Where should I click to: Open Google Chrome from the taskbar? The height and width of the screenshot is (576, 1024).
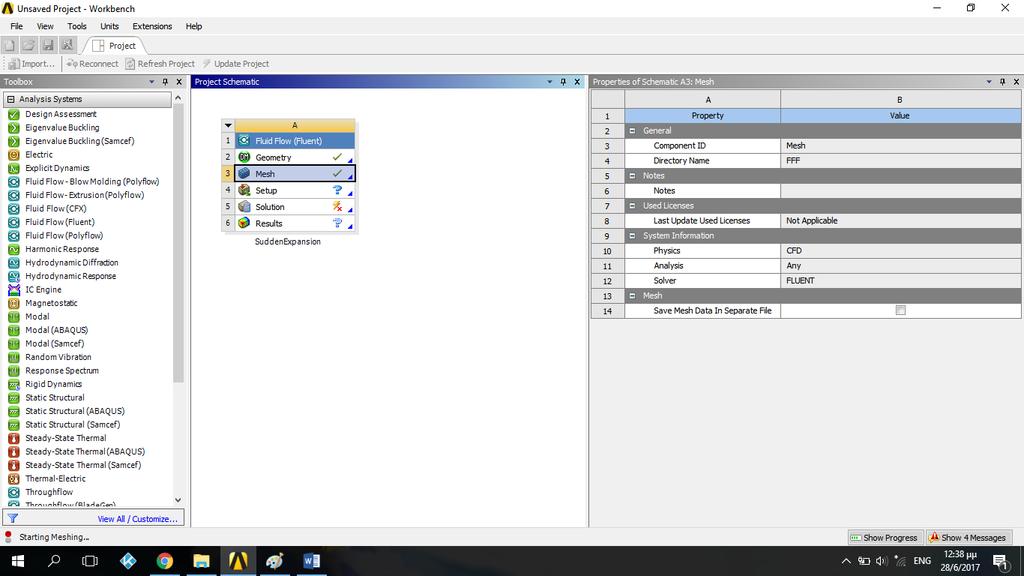tap(165, 561)
